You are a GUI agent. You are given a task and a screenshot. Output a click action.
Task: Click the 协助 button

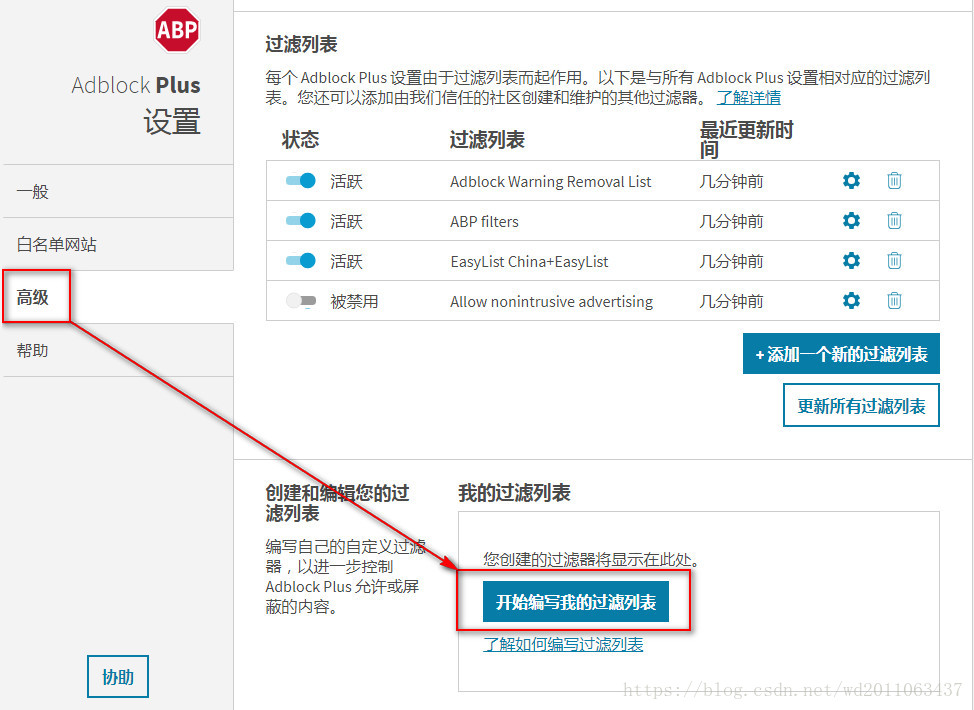(118, 676)
